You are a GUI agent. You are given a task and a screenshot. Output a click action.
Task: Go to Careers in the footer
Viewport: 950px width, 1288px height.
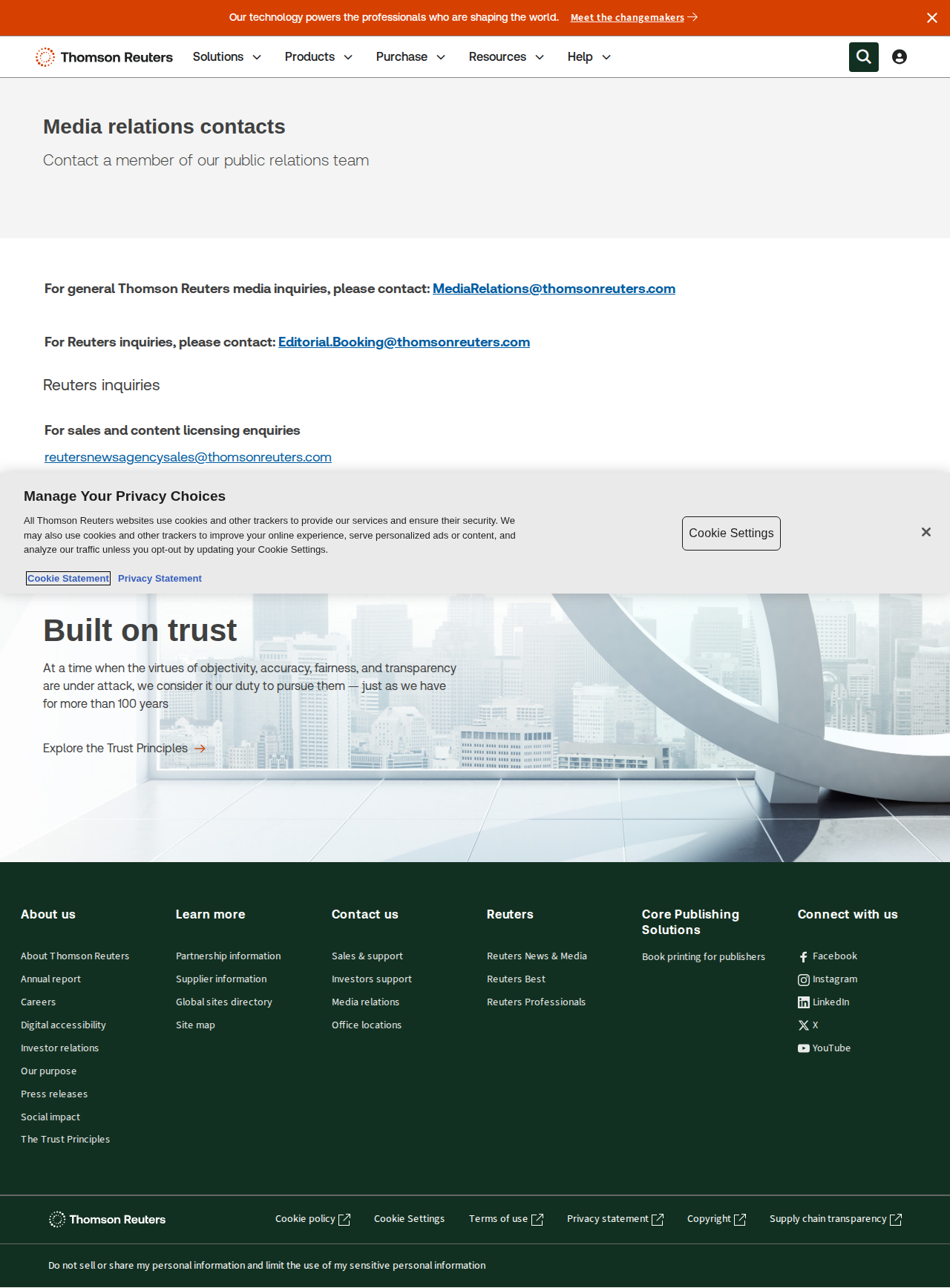click(38, 1002)
